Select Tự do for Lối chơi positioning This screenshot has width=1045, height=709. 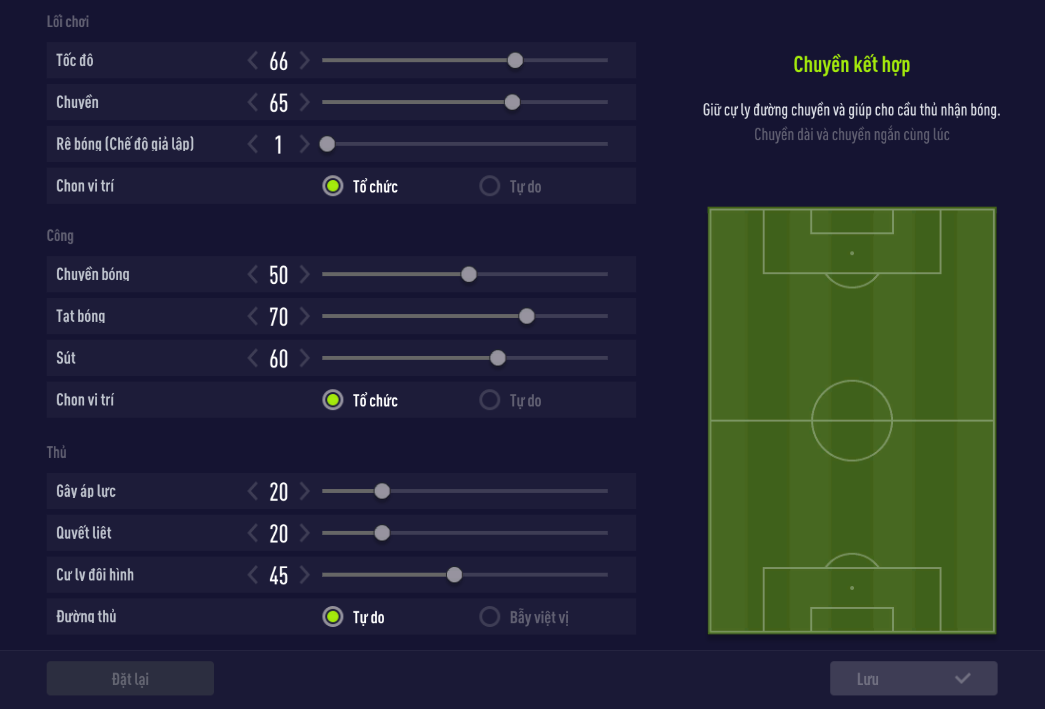pos(490,187)
